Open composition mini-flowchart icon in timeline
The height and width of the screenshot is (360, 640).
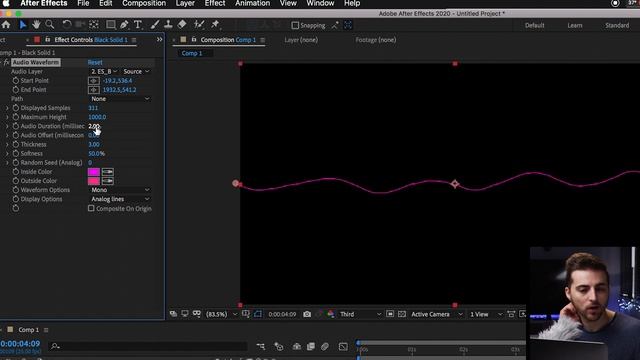pyautogui.click(x=260, y=347)
